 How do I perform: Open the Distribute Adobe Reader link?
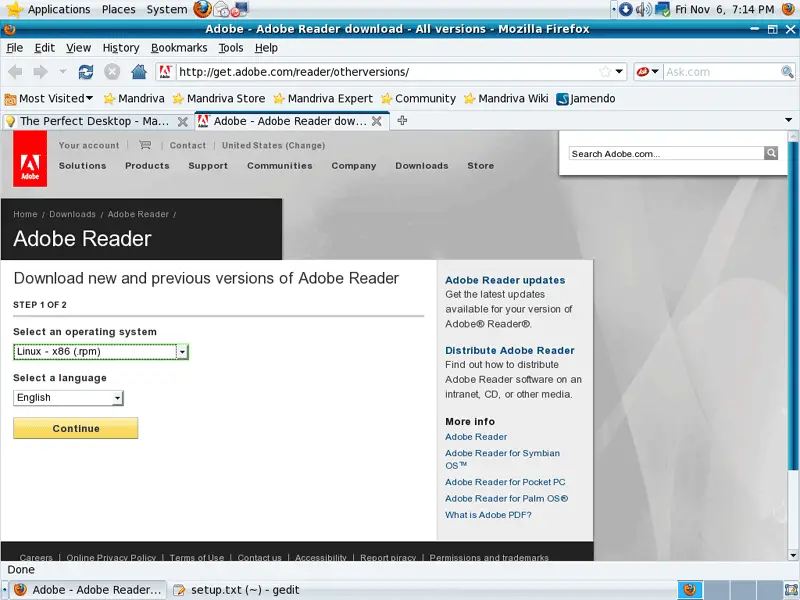tap(510, 351)
